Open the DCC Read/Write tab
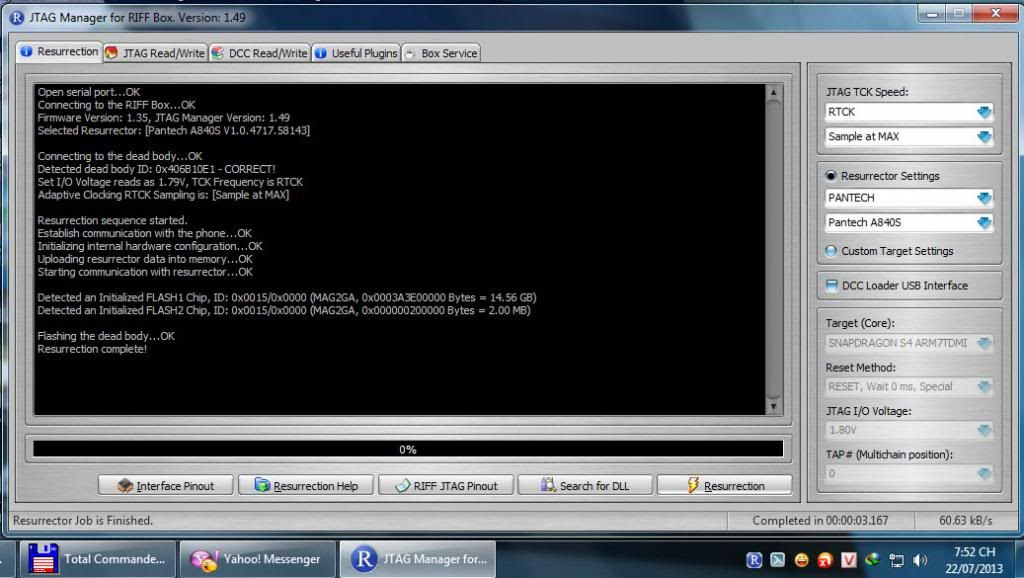 click(259, 53)
